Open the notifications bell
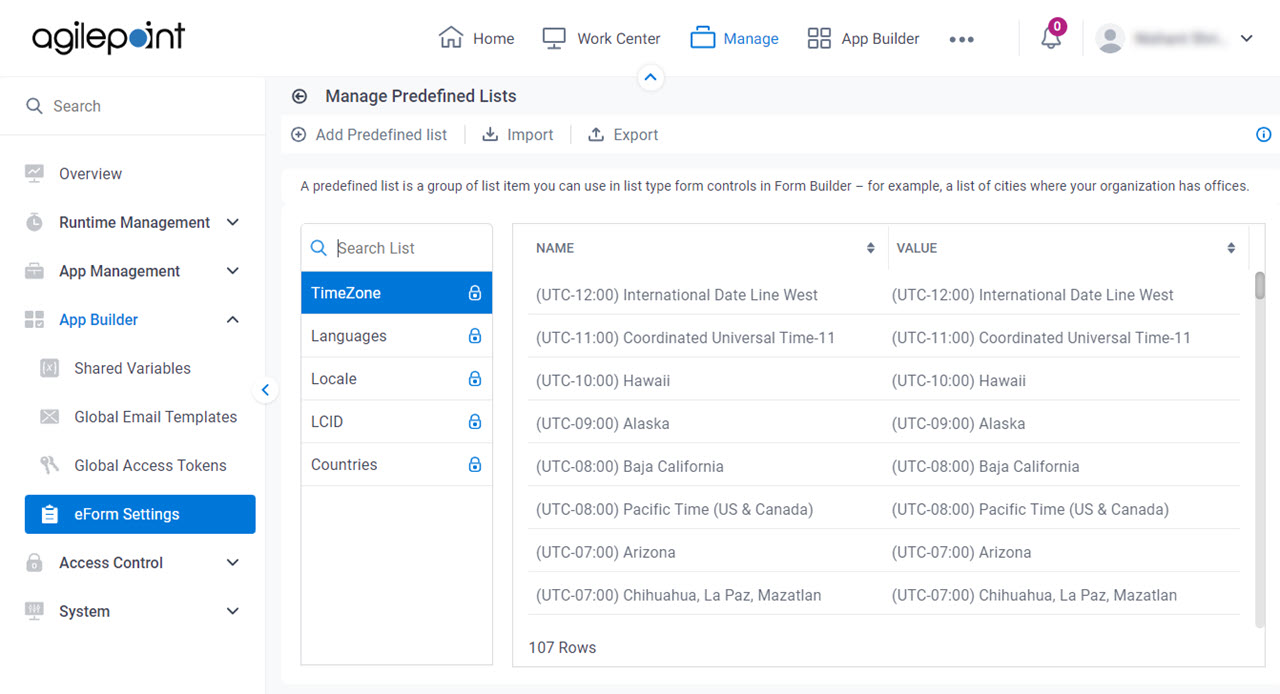This screenshot has height=694, width=1280. click(1051, 38)
